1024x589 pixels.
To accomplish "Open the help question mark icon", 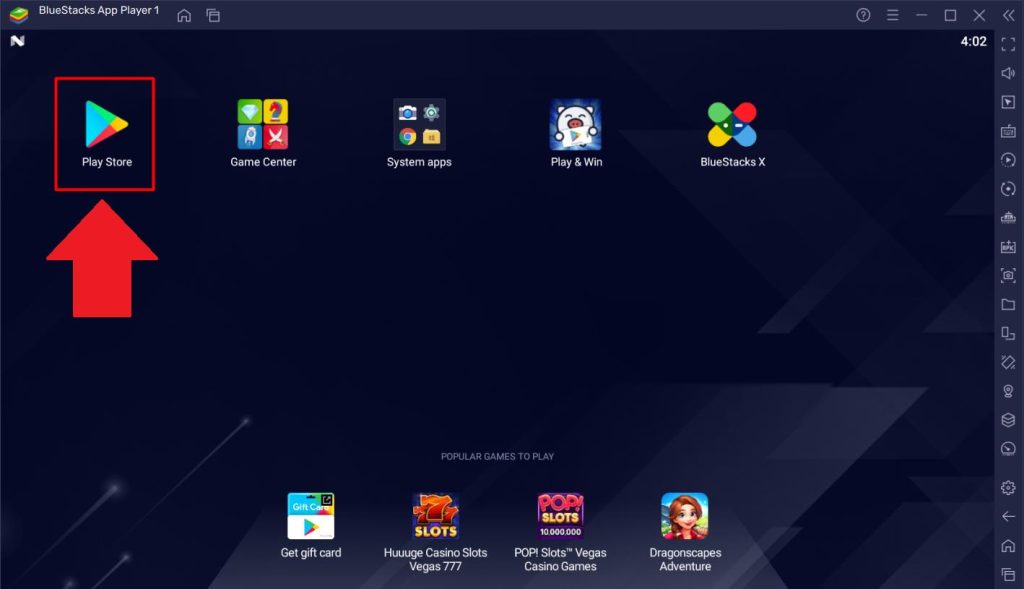I will coord(864,15).
